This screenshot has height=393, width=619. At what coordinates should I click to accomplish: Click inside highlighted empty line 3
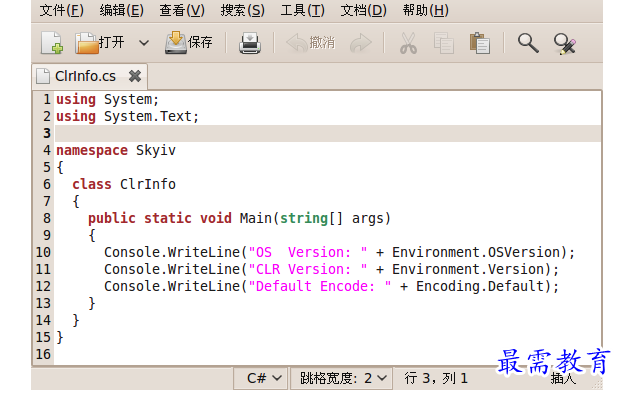pos(328,133)
